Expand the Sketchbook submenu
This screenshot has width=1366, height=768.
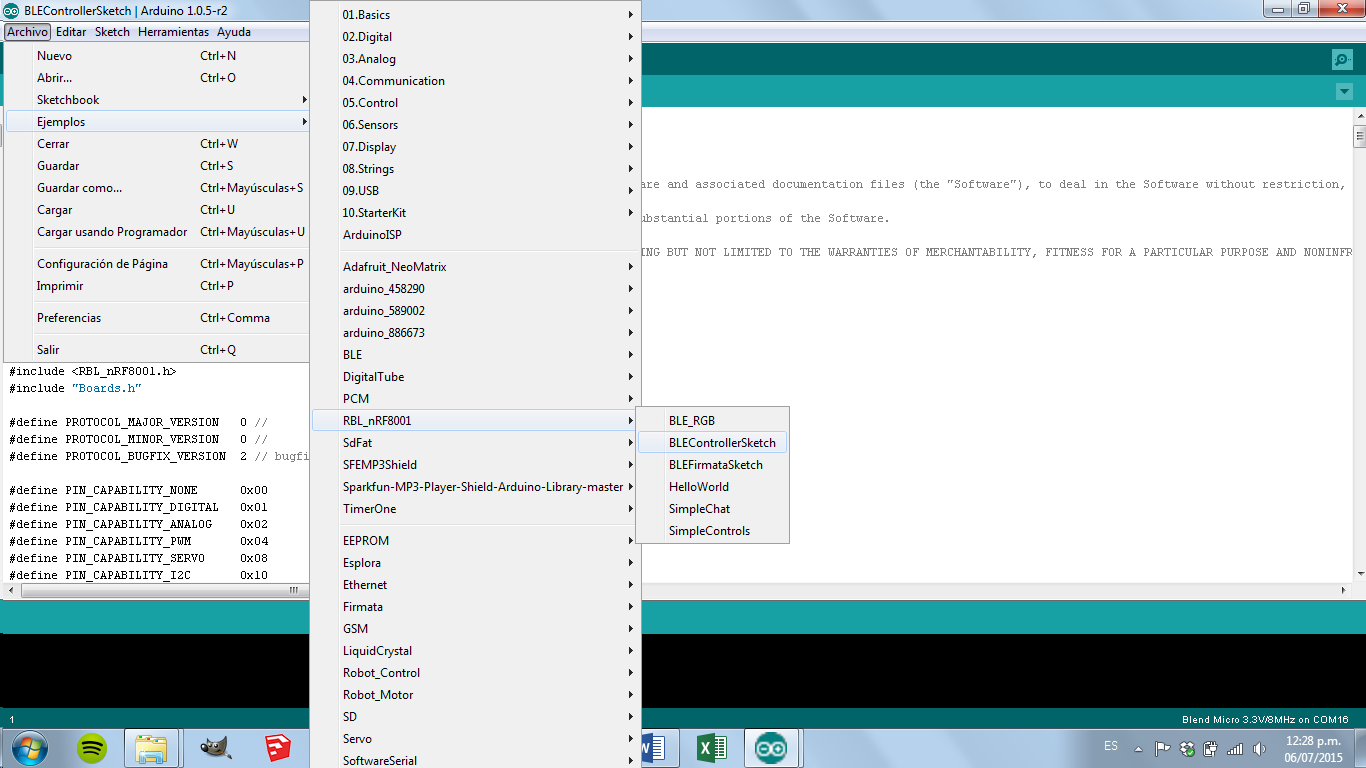pyautogui.click(x=158, y=100)
